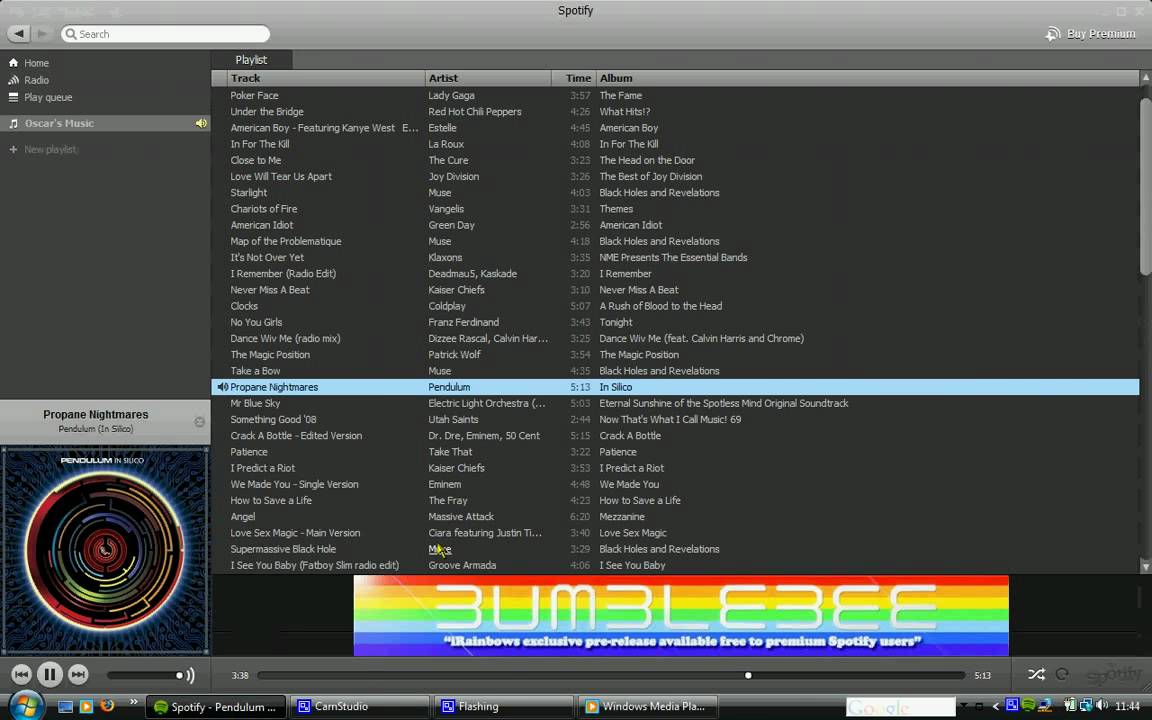Go back with the navigation arrow

(x=18, y=34)
